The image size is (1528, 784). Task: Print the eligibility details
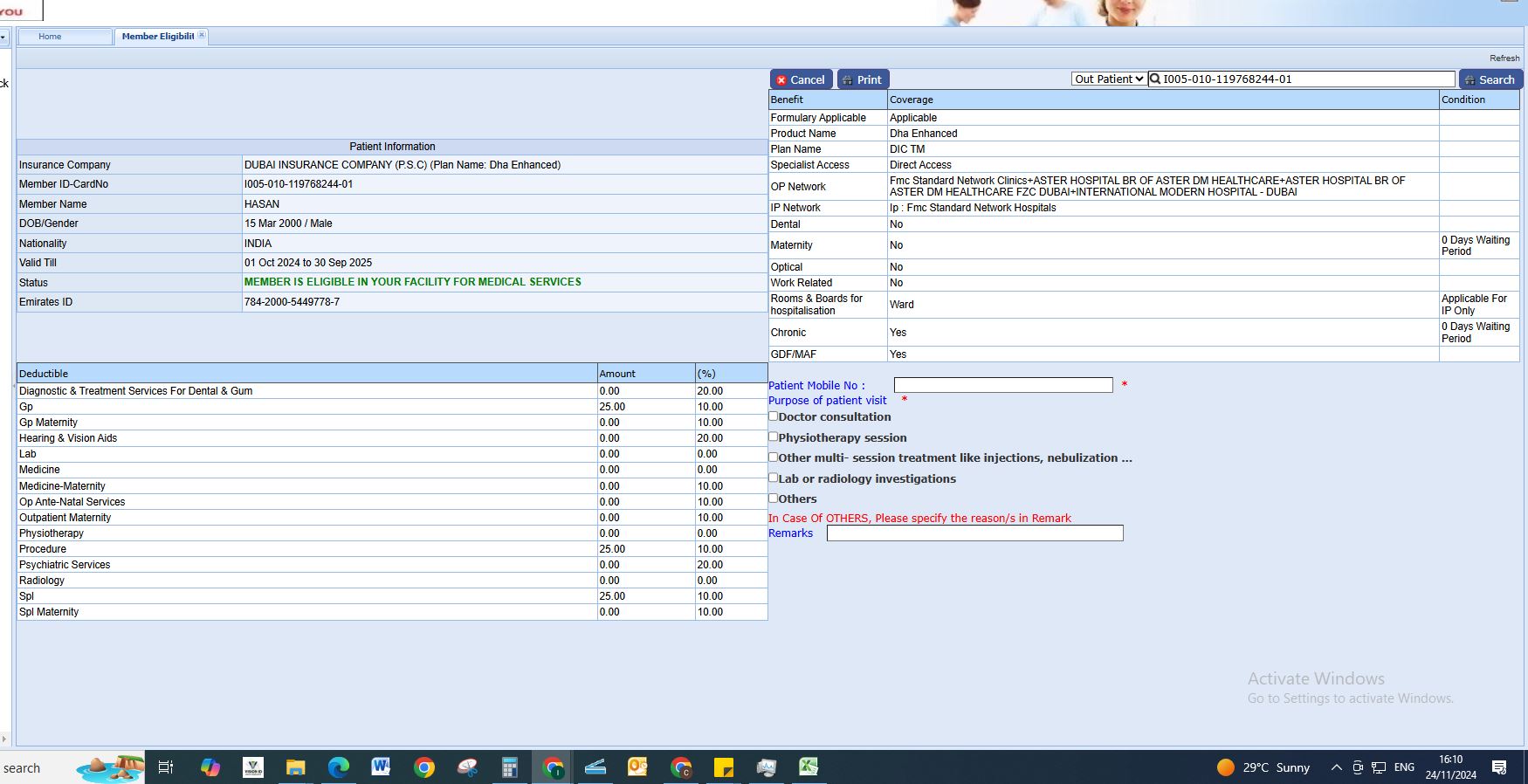pos(862,79)
